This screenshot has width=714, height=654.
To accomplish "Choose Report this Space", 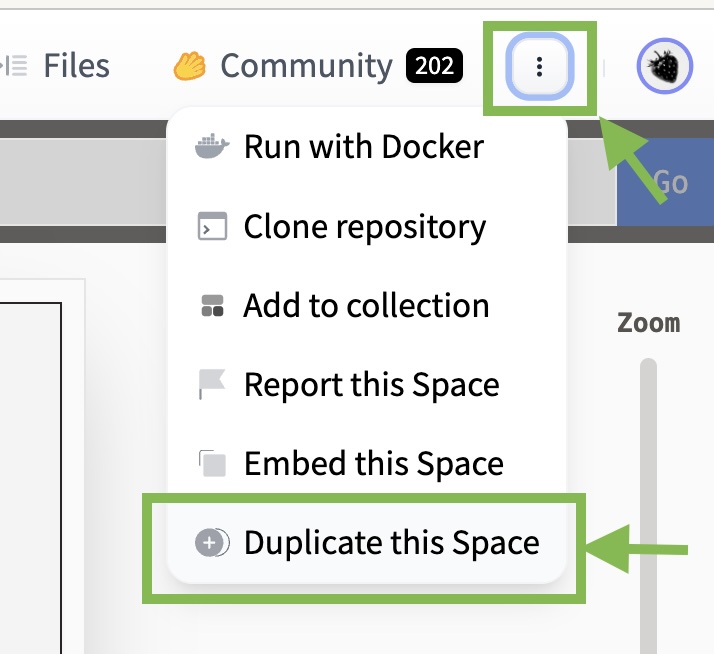I will click(371, 385).
